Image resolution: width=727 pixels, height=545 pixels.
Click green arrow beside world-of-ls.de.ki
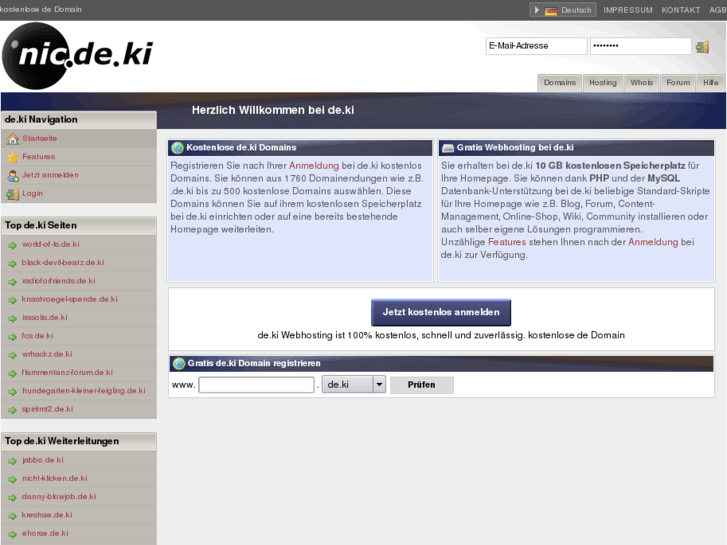coord(13,245)
